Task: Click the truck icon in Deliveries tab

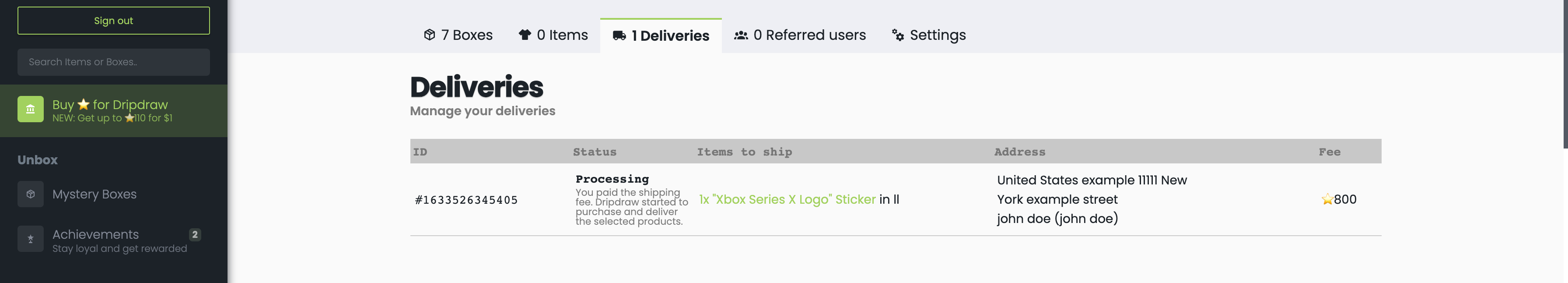Action: point(619,35)
